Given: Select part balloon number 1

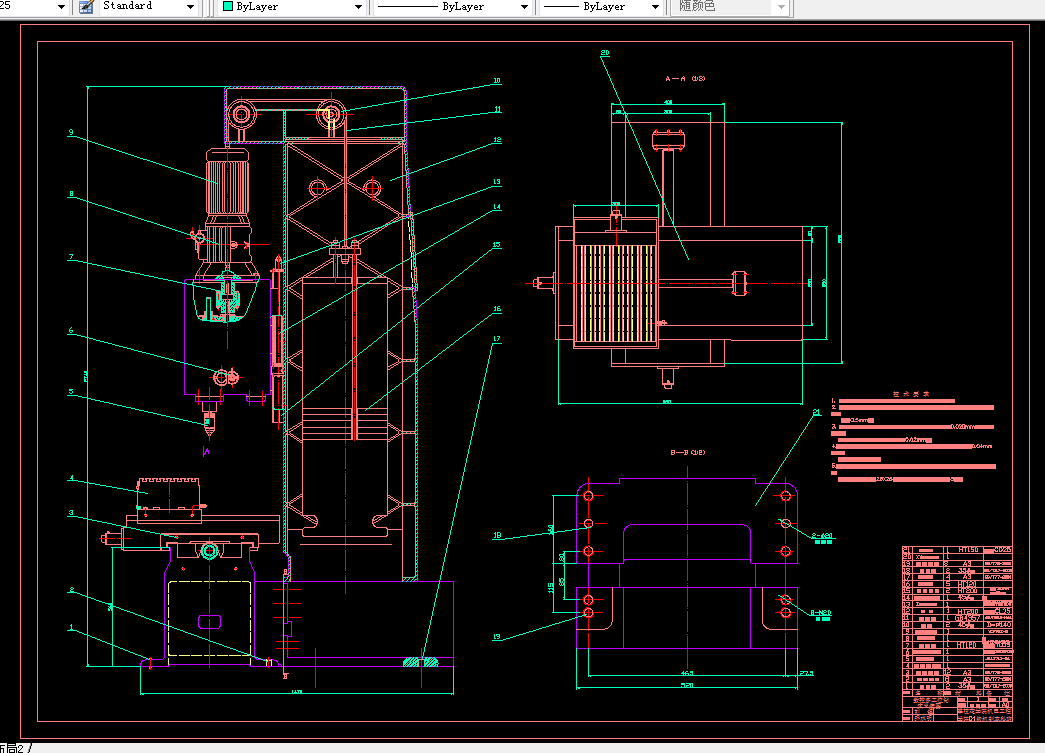Looking at the screenshot, I should coord(71,627).
